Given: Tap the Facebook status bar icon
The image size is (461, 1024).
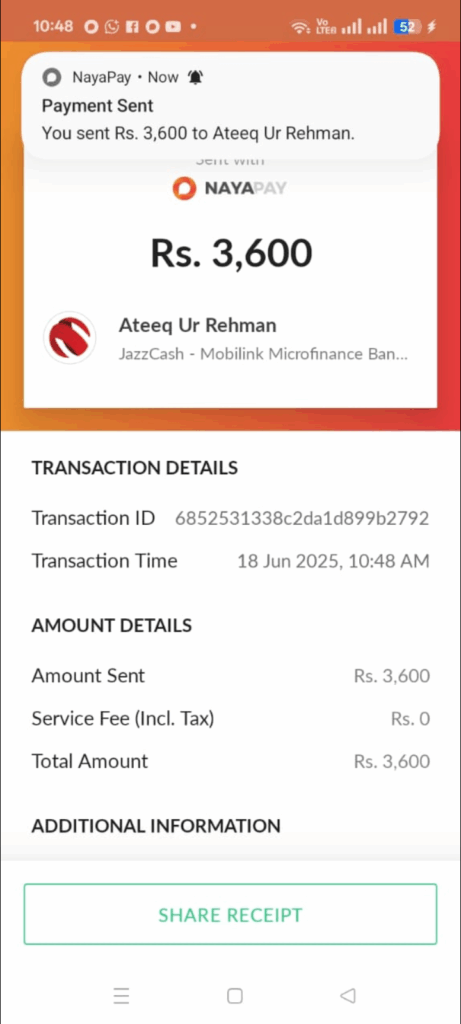Looking at the screenshot, I should point(132,27).
